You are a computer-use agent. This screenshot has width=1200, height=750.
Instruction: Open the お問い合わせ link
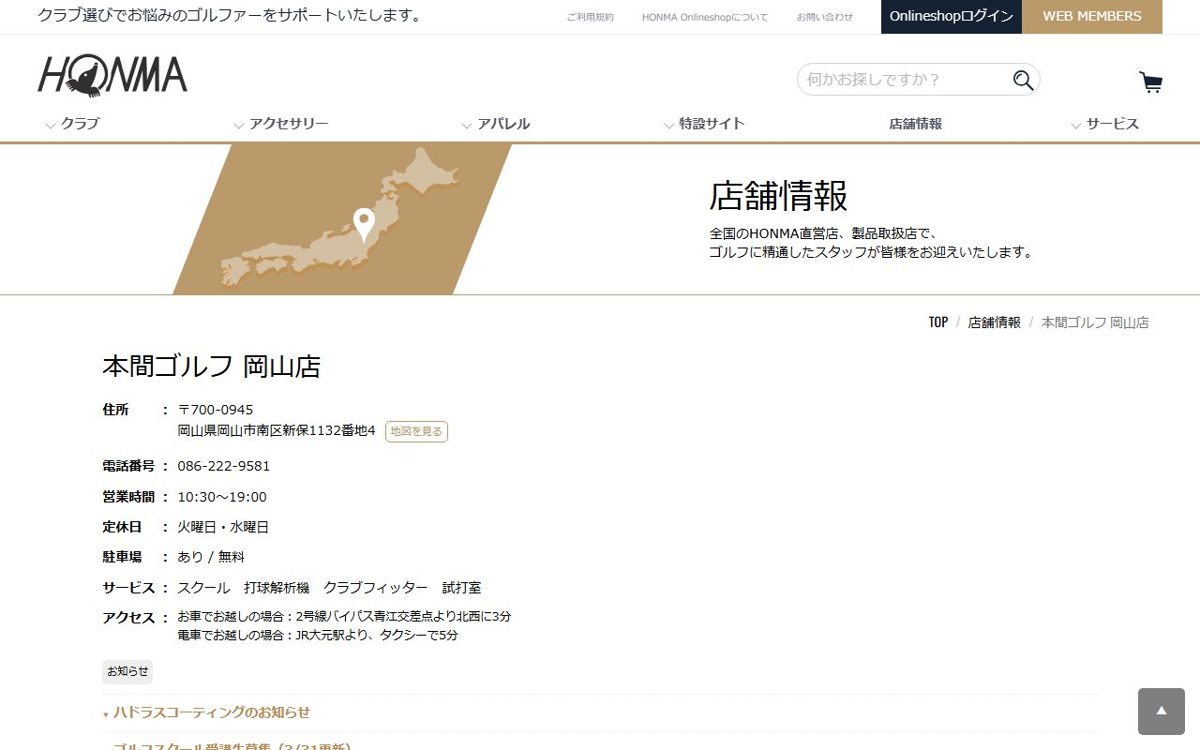(x=825, y=17)
